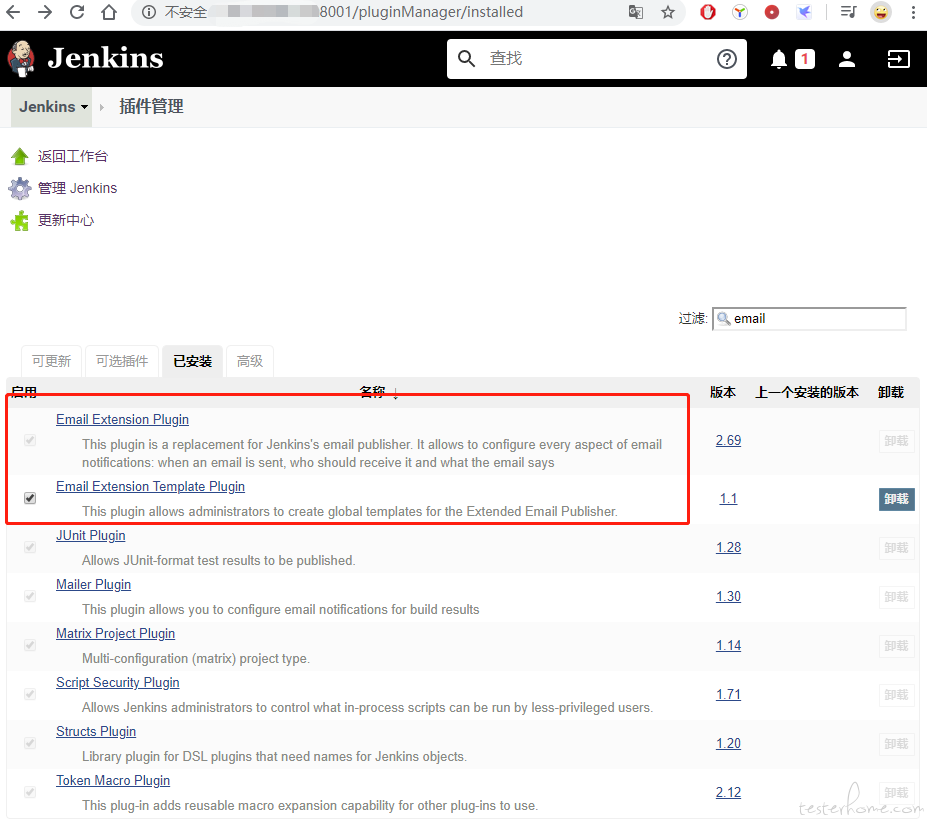Expand the Jenkins breadcrumb dropdown
The height and width of the screenshot is (827, 927).
[85, 107]
